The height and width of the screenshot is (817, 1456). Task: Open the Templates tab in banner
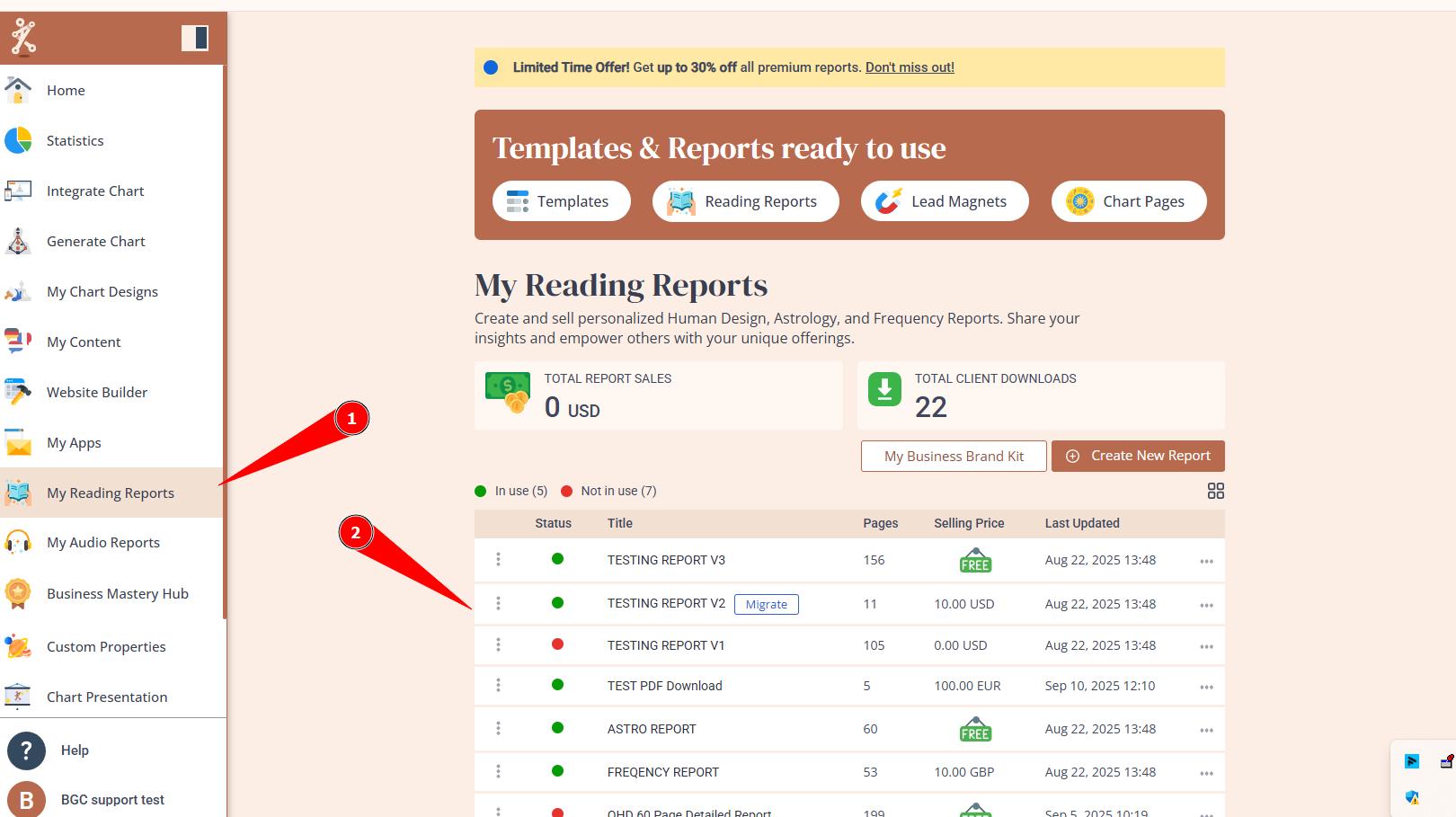click(561, 201)
